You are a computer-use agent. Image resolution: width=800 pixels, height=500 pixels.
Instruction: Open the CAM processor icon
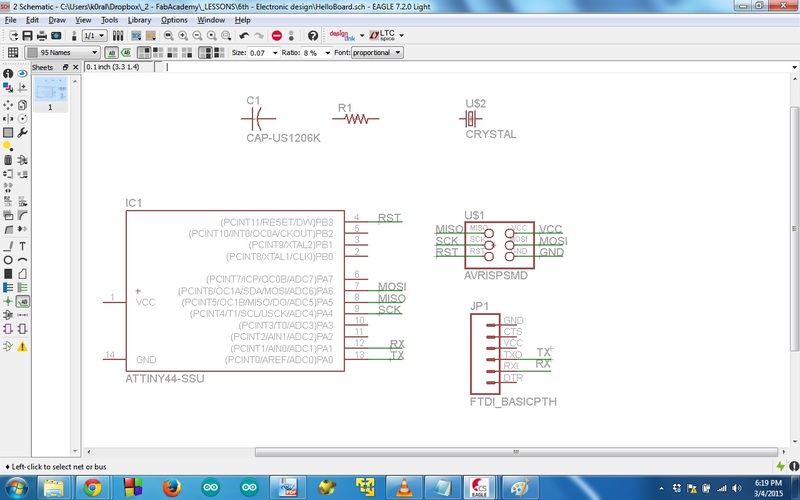pos(56,36)
